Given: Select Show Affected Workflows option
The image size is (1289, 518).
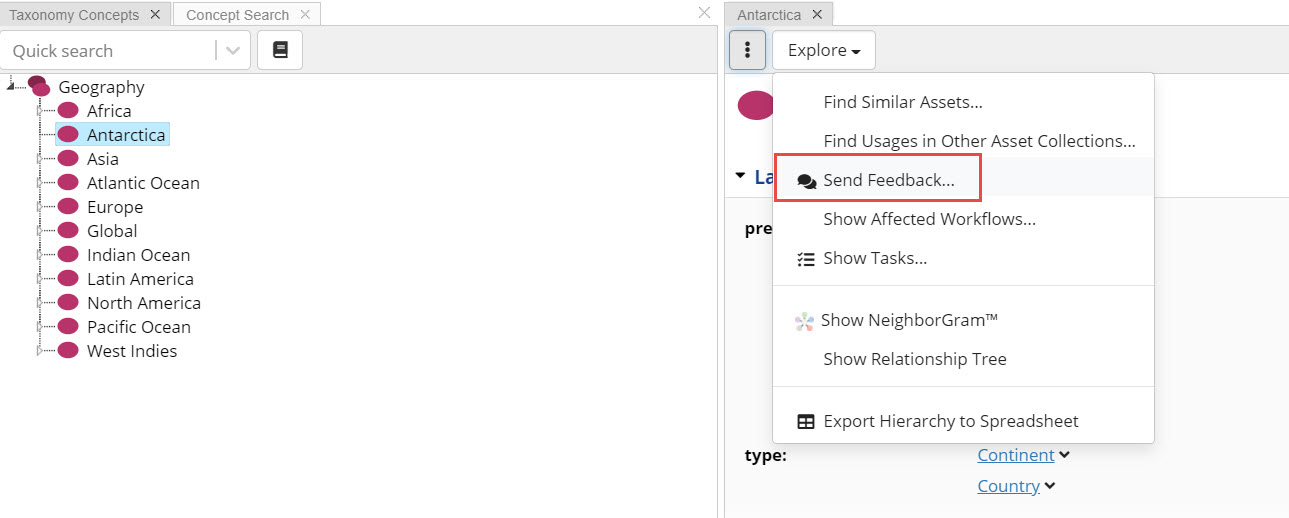Looking at the screenshot, I should [929, 219].
